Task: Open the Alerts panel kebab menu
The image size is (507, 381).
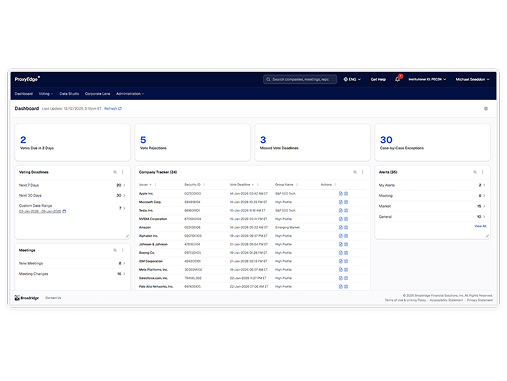Action: pos(483,172)
